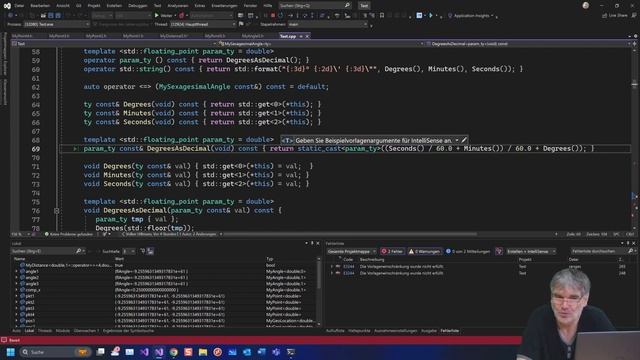Click the Windows taskbar Suche field
This screenshot has width=640, height=360.
click(x=55, y=352)
